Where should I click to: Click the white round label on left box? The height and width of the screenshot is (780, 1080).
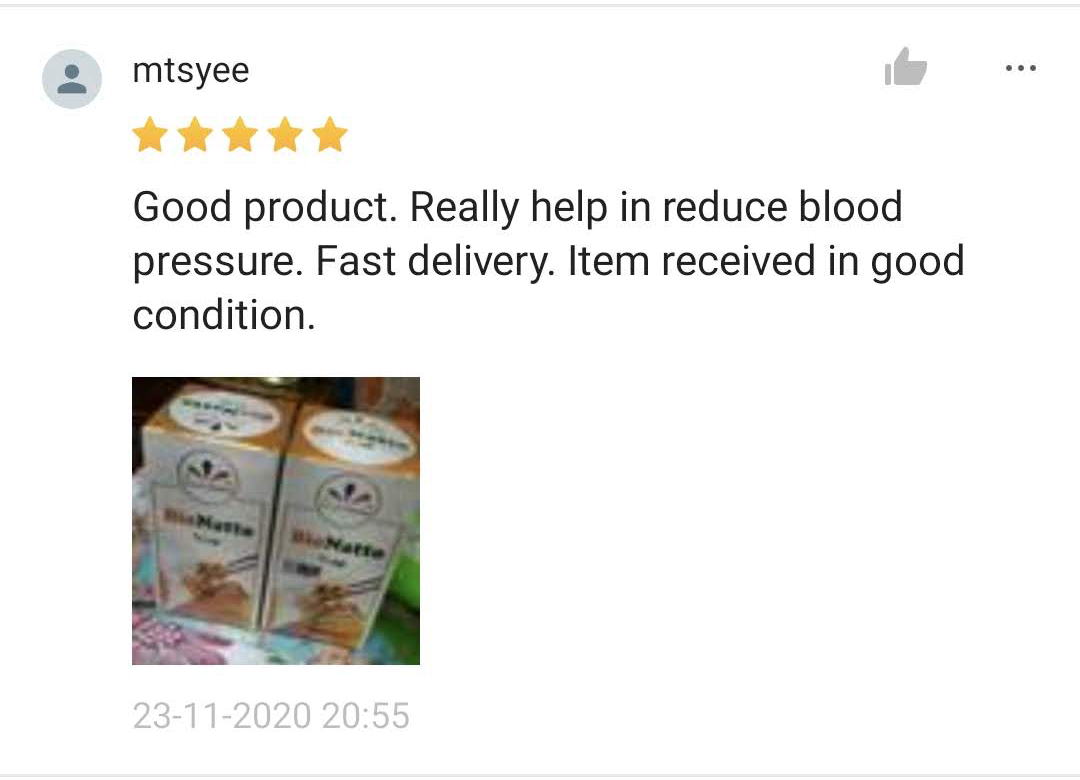click(x=224, y=413)
